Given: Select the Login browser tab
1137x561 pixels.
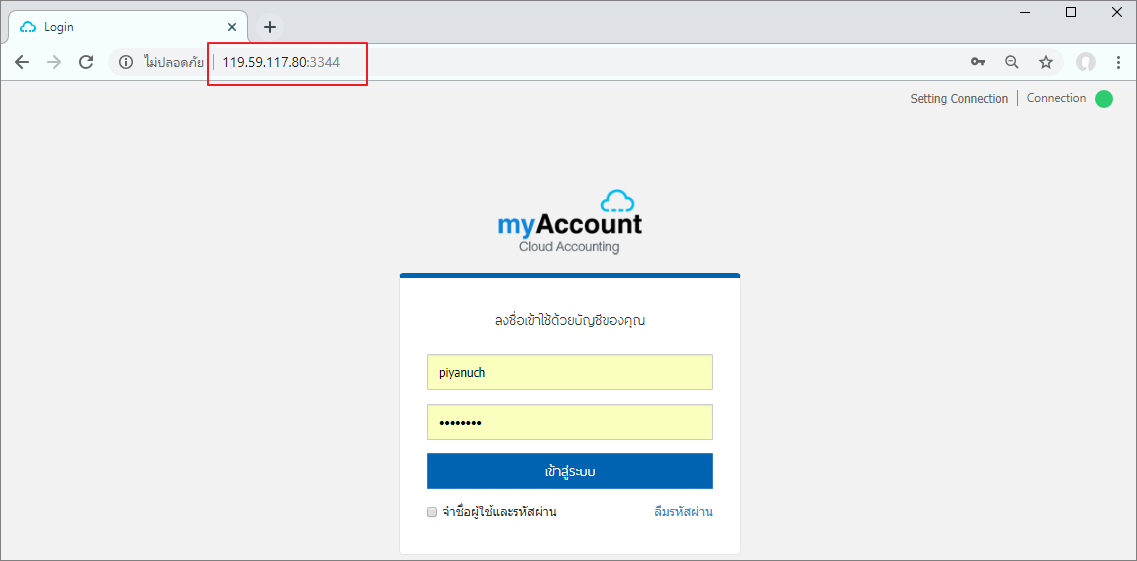Looking at the screenshot, I should pyautogui.click(x=129, y=28).
